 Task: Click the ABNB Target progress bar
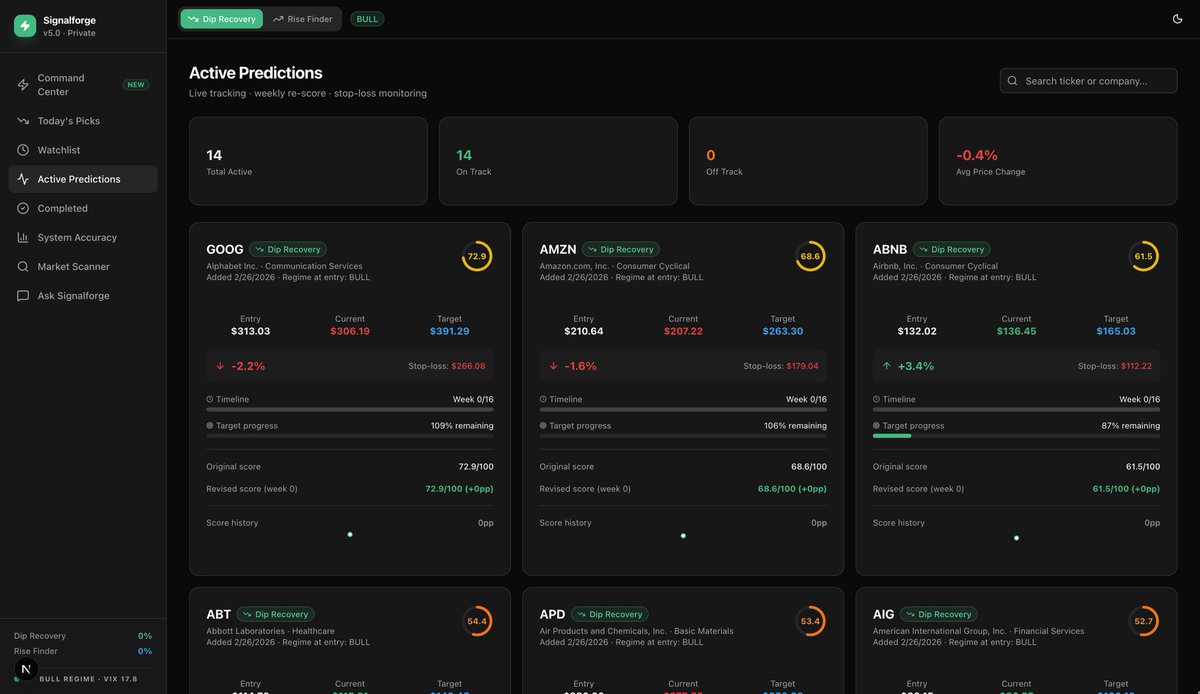click(x=1016, y=436)
